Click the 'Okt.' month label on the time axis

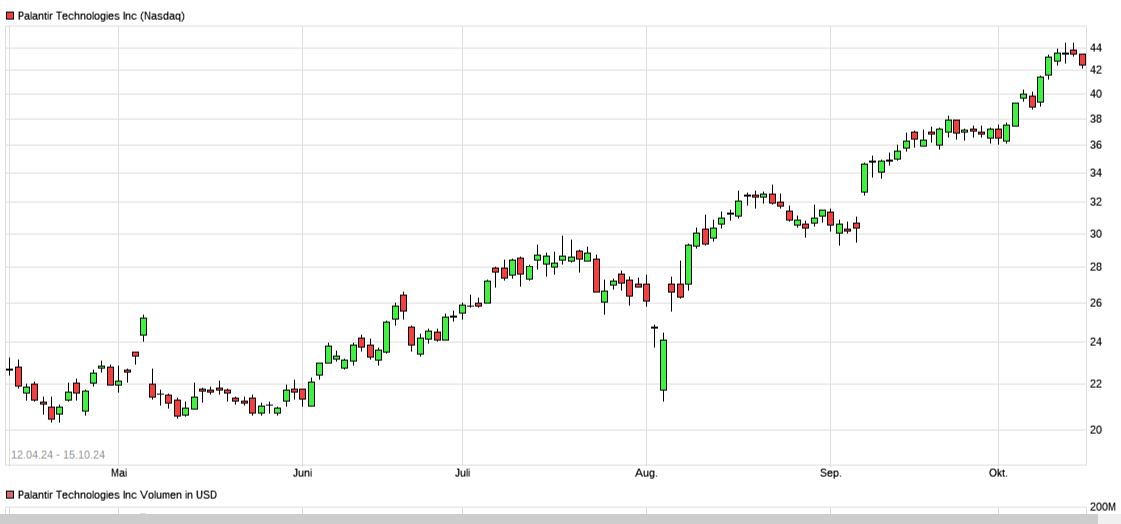coord(998,473)
